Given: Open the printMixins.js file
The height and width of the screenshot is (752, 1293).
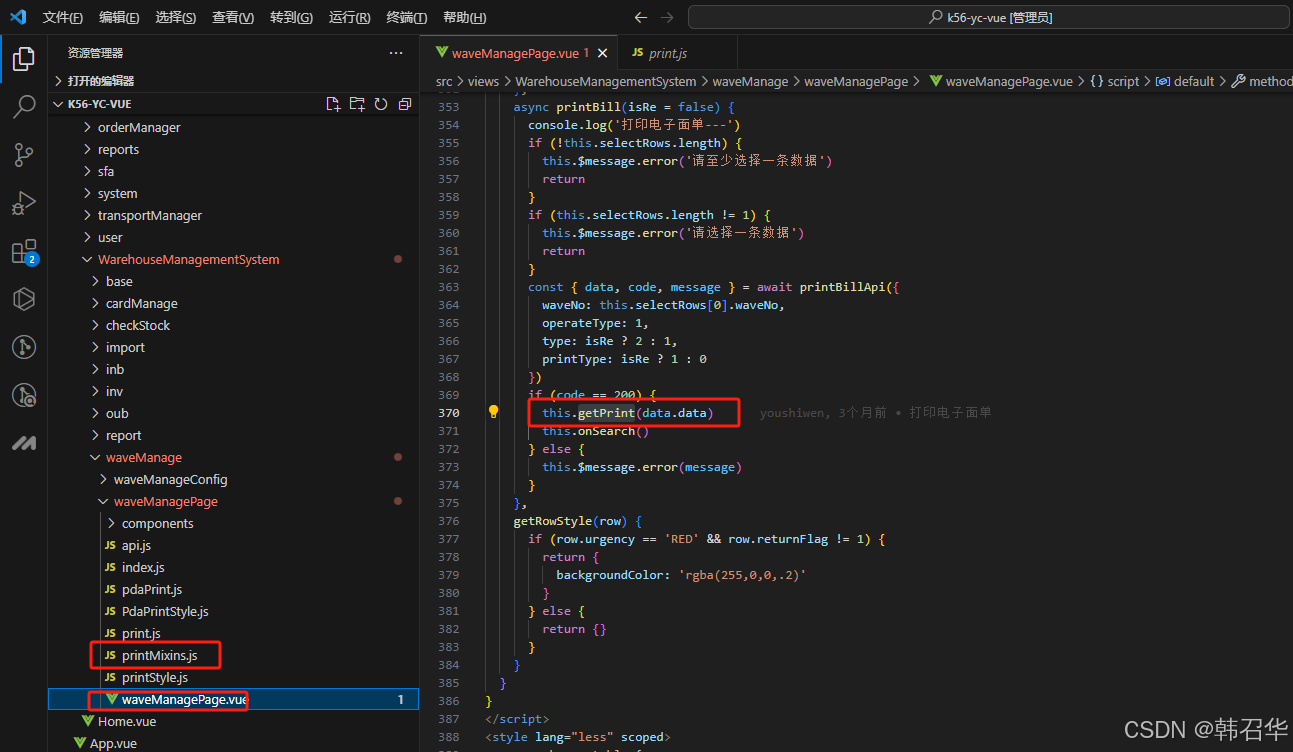Looking at the screenshot, I should click(x=233, y=655).
